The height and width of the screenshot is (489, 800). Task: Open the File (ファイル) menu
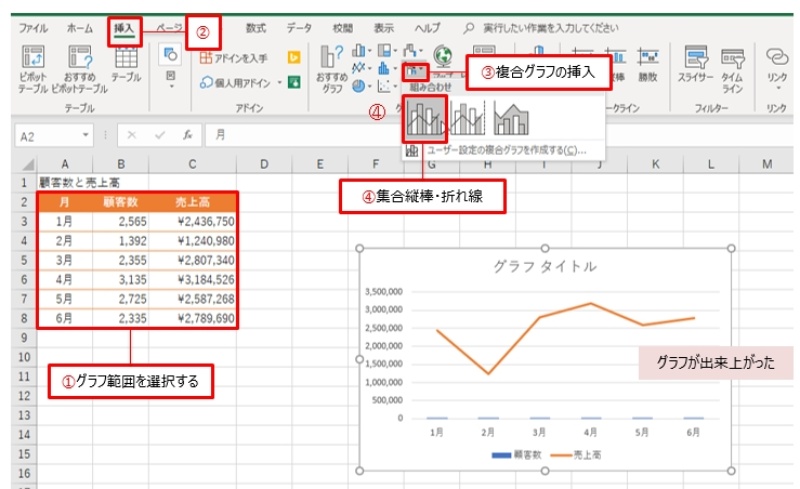(x=33, y=29)
